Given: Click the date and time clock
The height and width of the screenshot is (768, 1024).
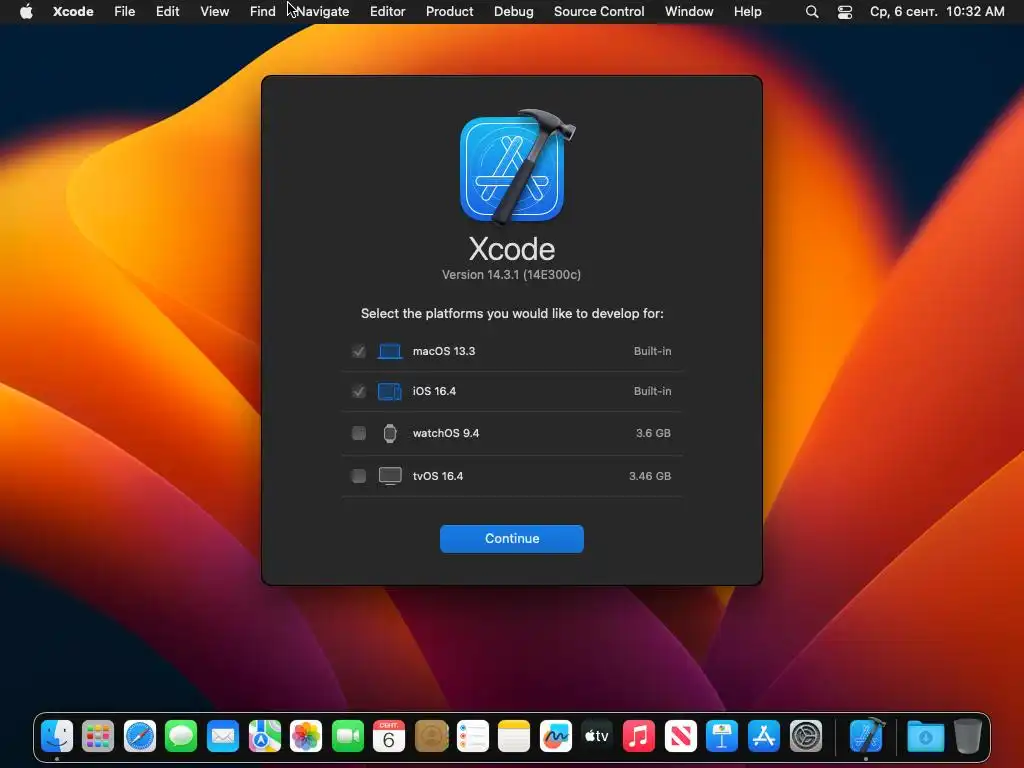Looking at the screenshot, I should pyautogui.click(x=937, y=12).
